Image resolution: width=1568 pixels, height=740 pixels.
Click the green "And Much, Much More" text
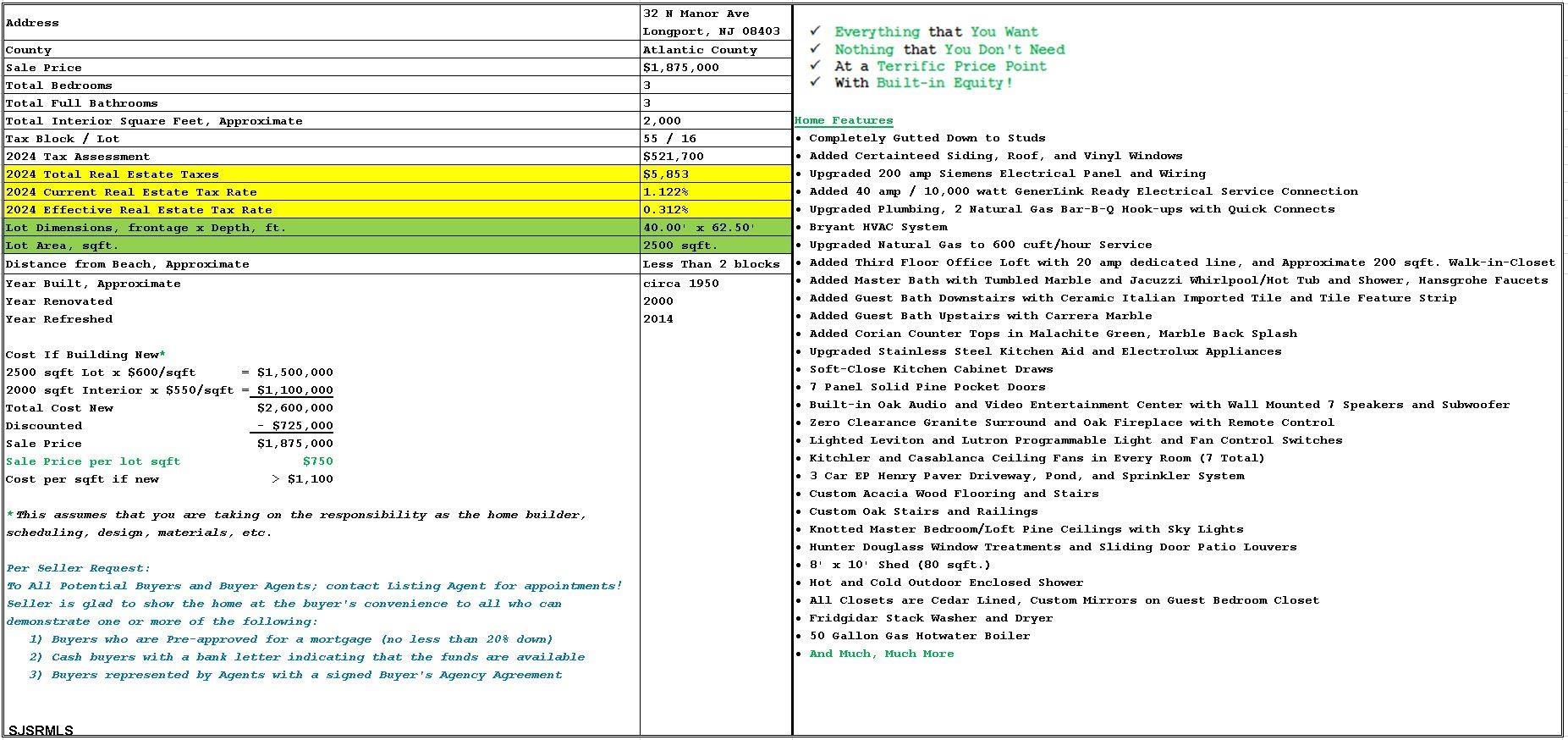tap(881, 654)
